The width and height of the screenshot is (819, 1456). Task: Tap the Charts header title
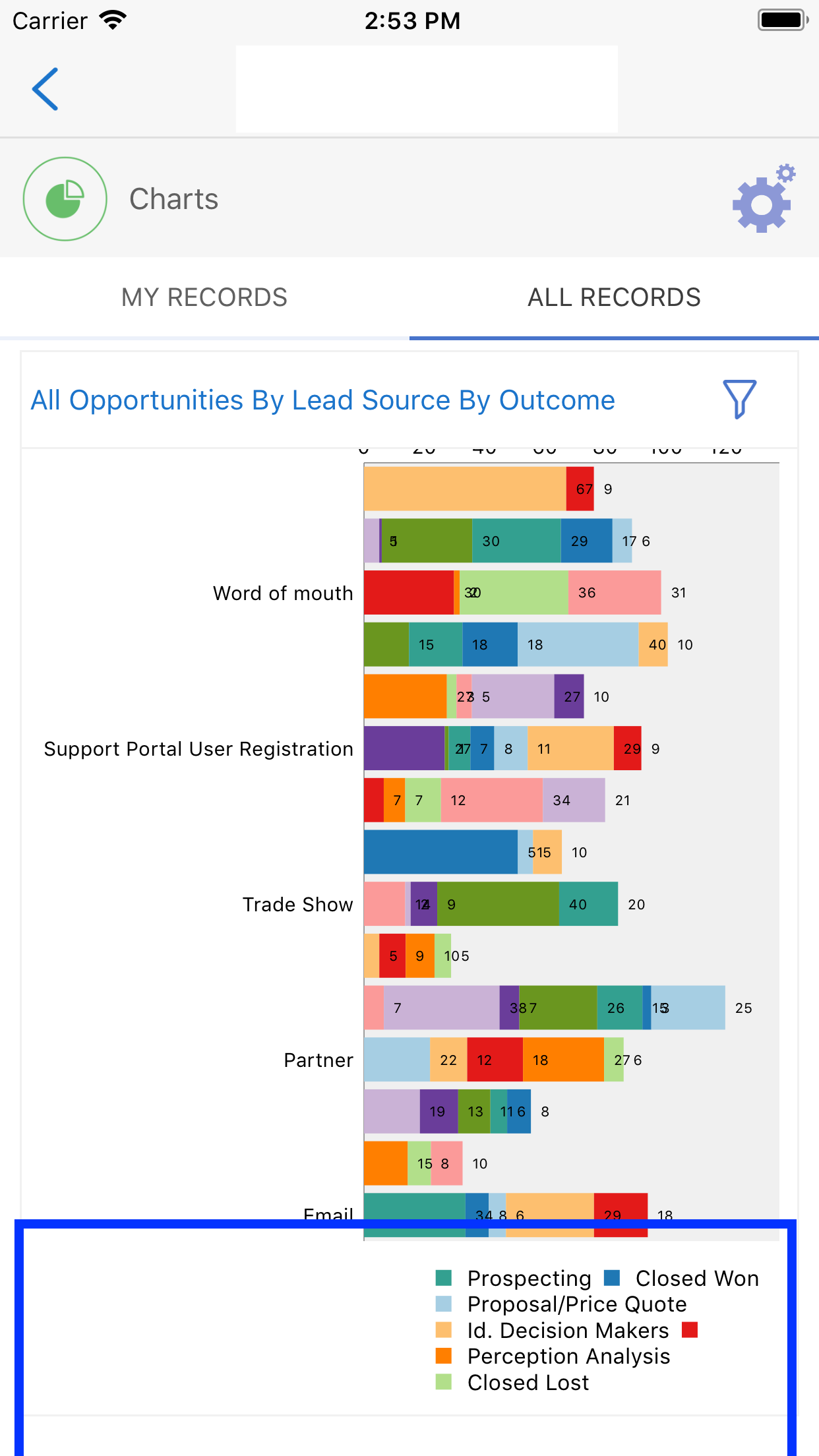(x=173, y=198)
